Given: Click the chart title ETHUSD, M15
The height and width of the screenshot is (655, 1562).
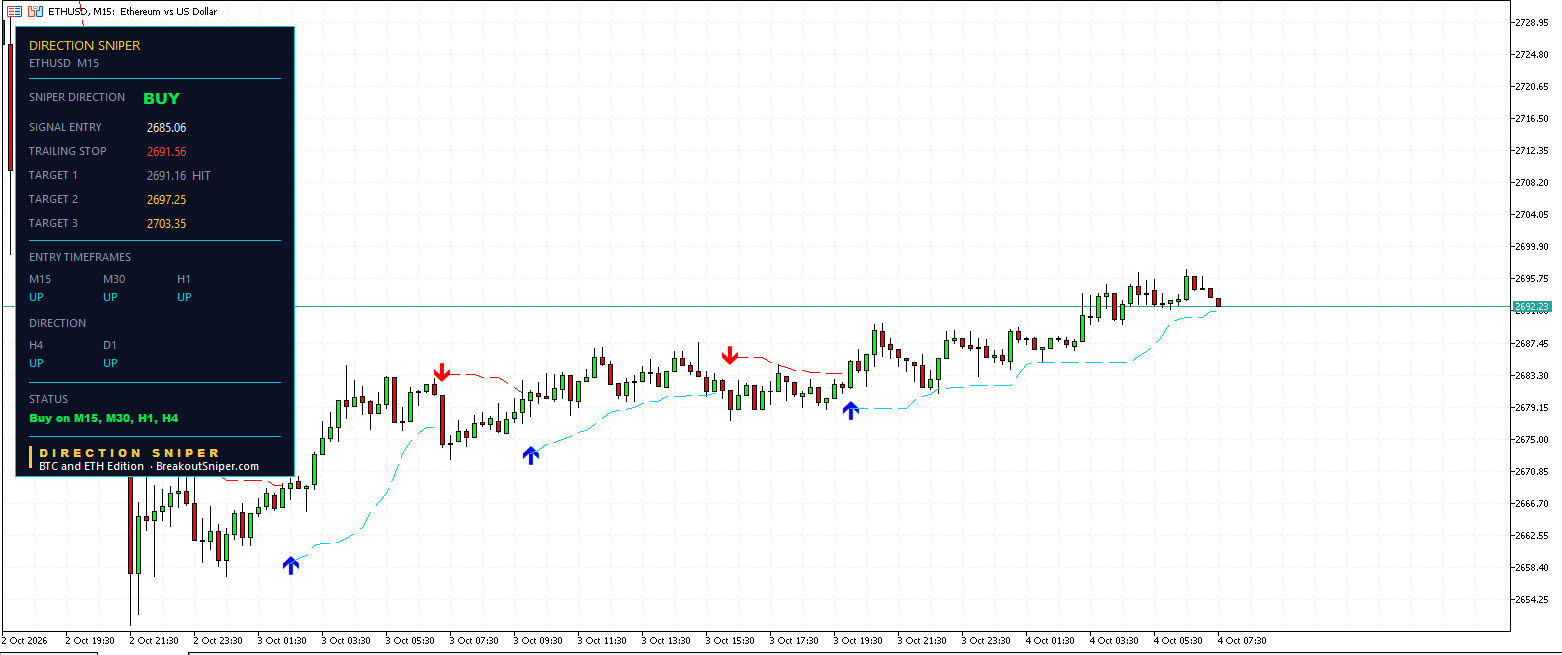Looking at the screenshot, I should 80,11.
